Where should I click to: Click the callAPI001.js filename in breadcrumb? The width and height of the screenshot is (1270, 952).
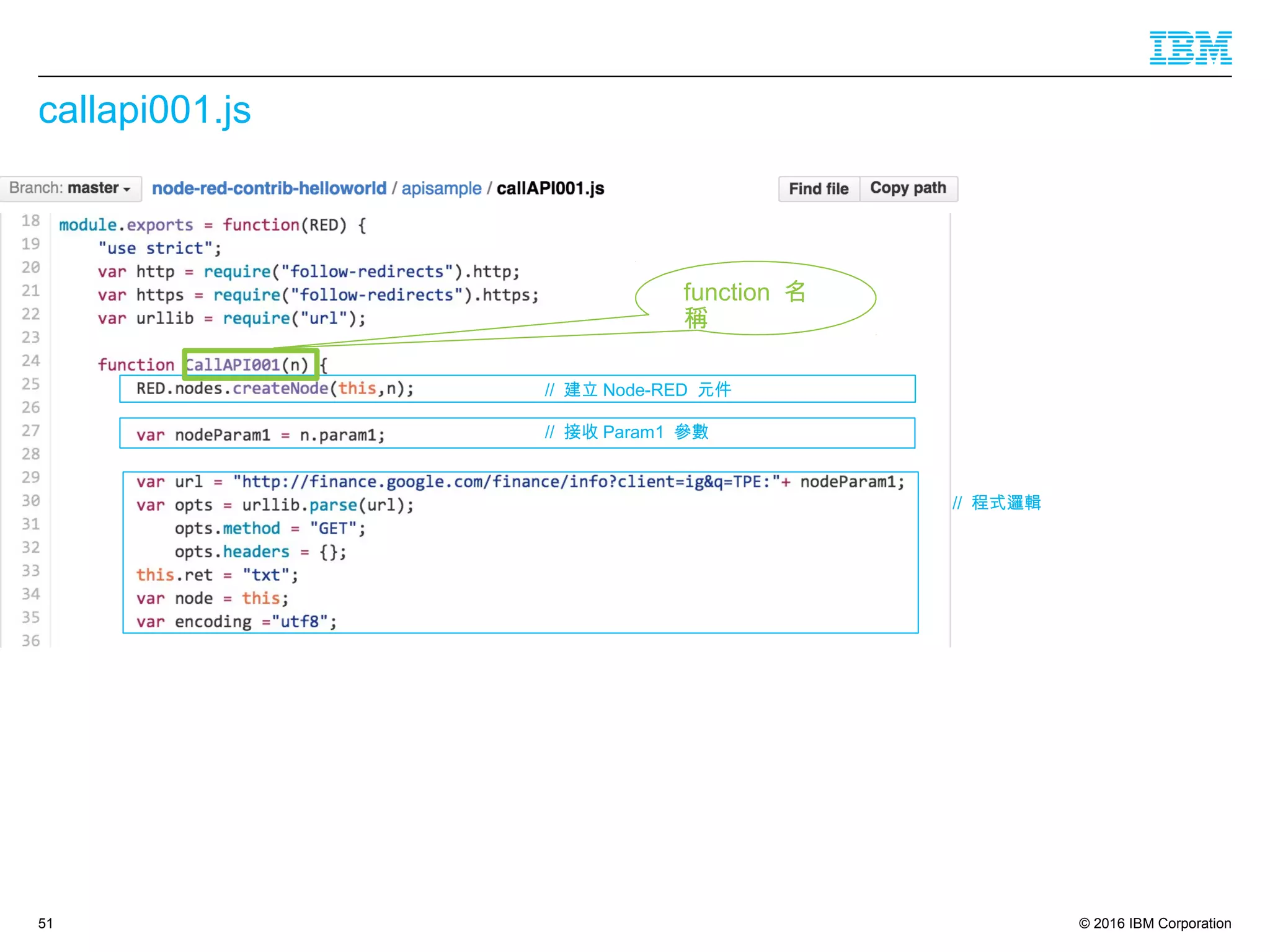550,188
